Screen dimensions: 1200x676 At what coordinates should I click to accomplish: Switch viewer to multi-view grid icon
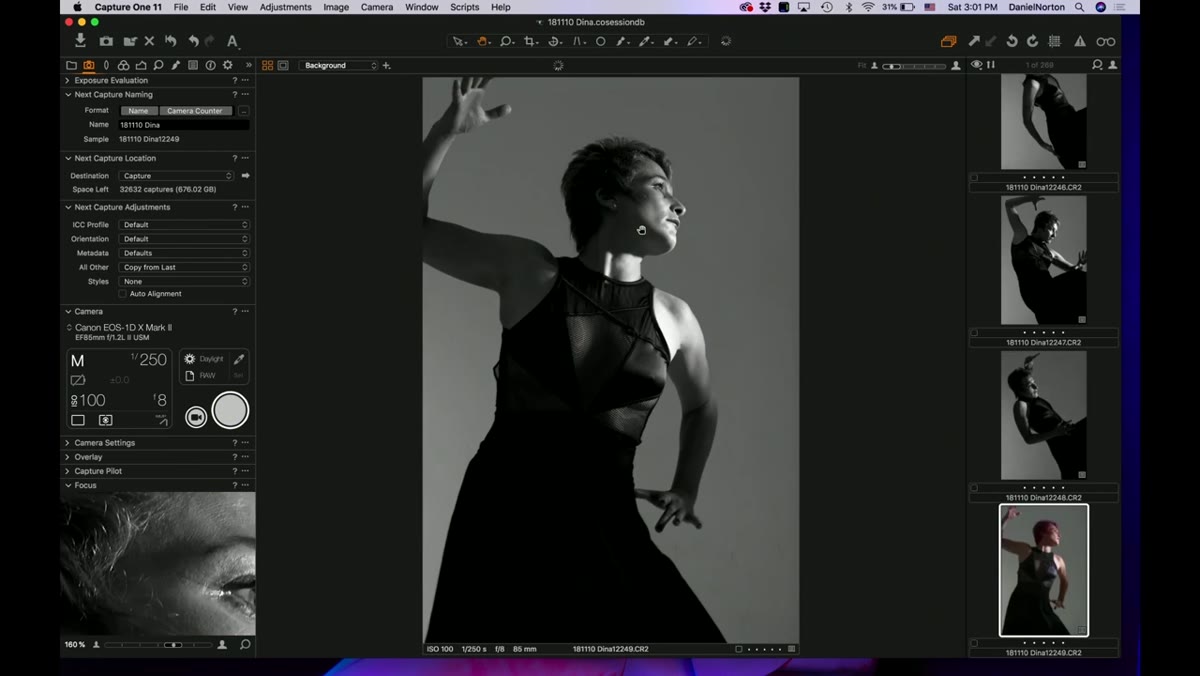click(267, 65)
